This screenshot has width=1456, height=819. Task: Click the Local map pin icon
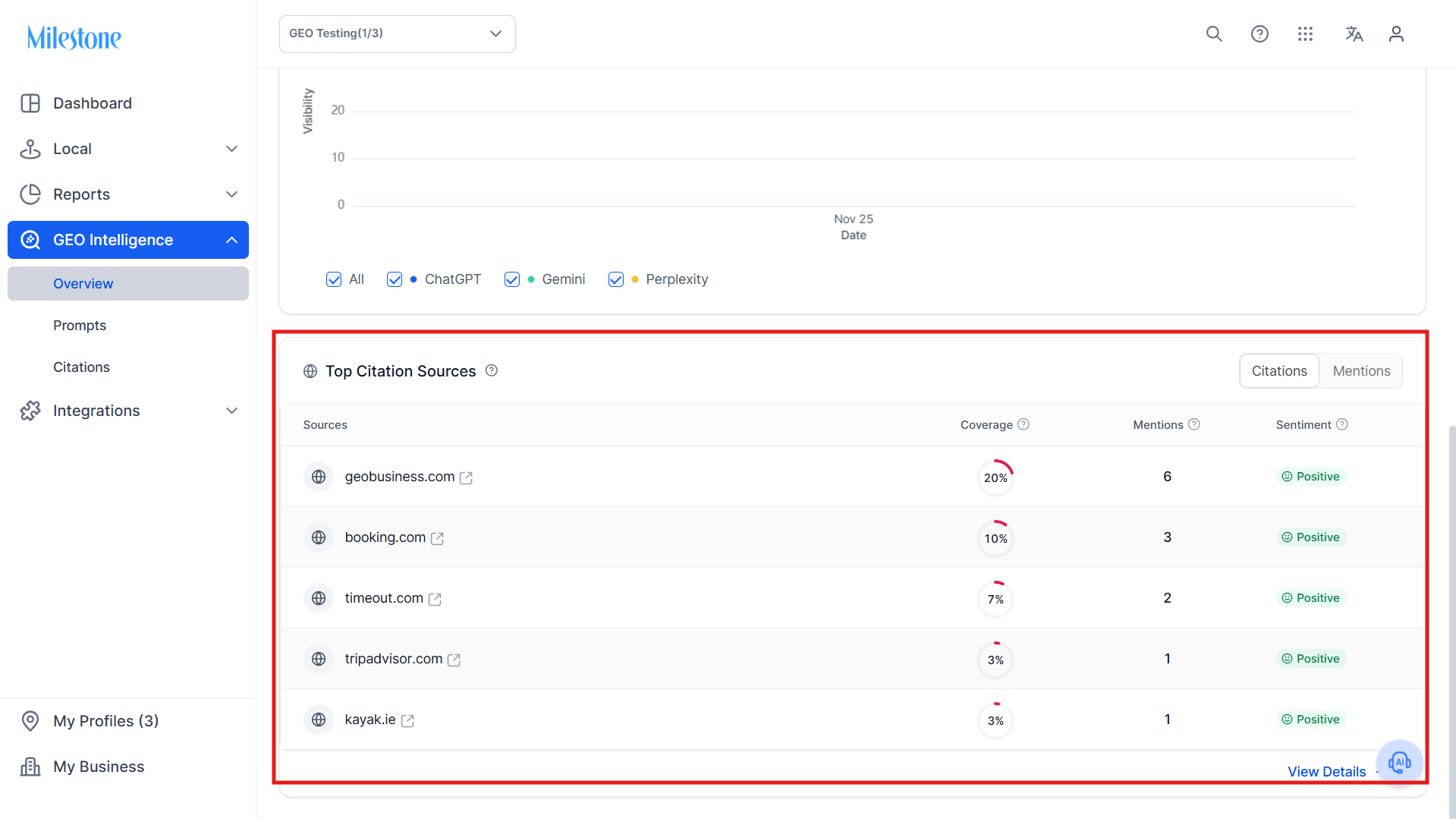pyautogui.click(x=30, y=149)
